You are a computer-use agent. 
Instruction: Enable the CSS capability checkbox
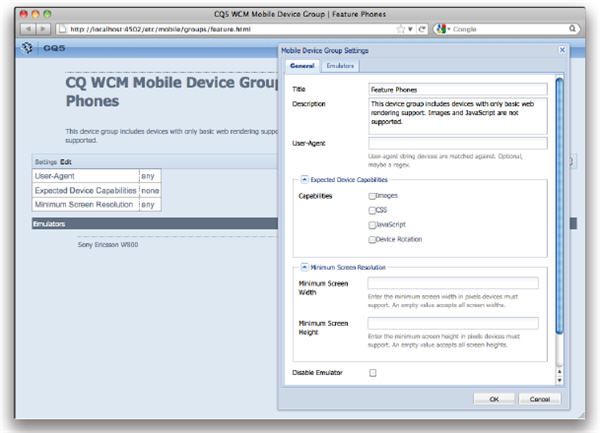(372, 210)
